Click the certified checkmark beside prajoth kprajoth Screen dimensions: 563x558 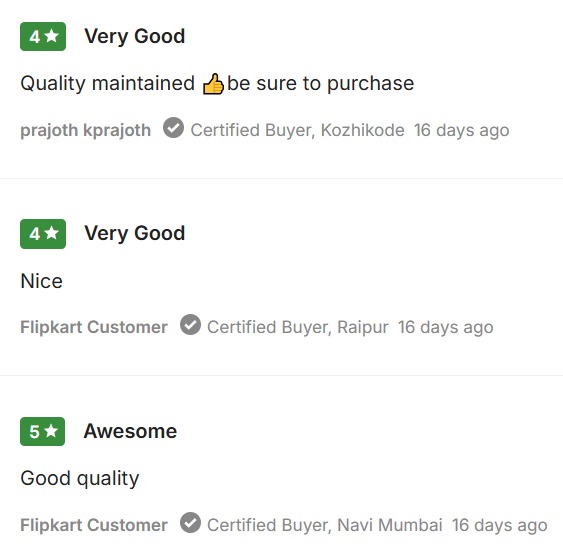[x=173, y=127]
